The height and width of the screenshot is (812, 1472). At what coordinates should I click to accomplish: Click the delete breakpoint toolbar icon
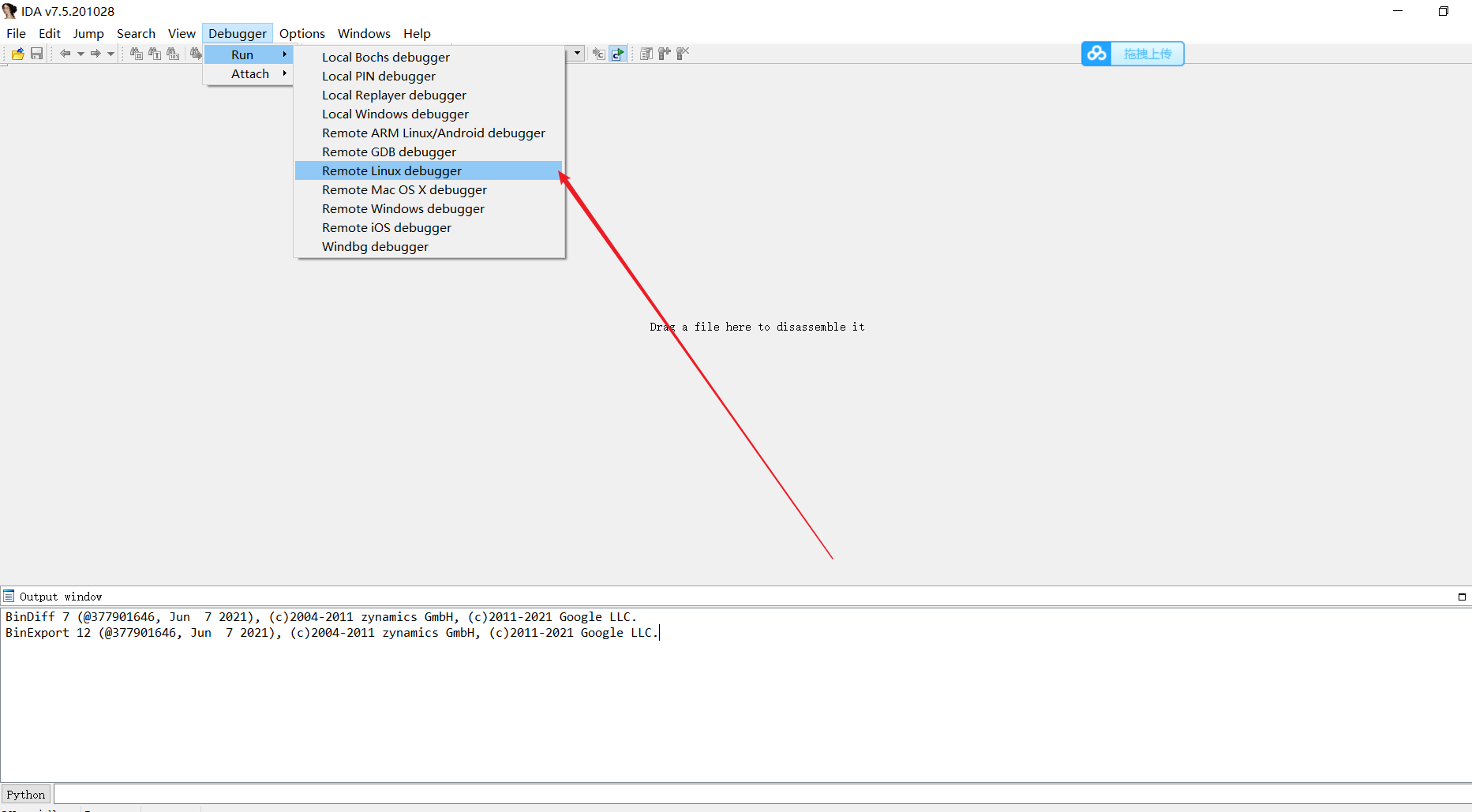683,54
